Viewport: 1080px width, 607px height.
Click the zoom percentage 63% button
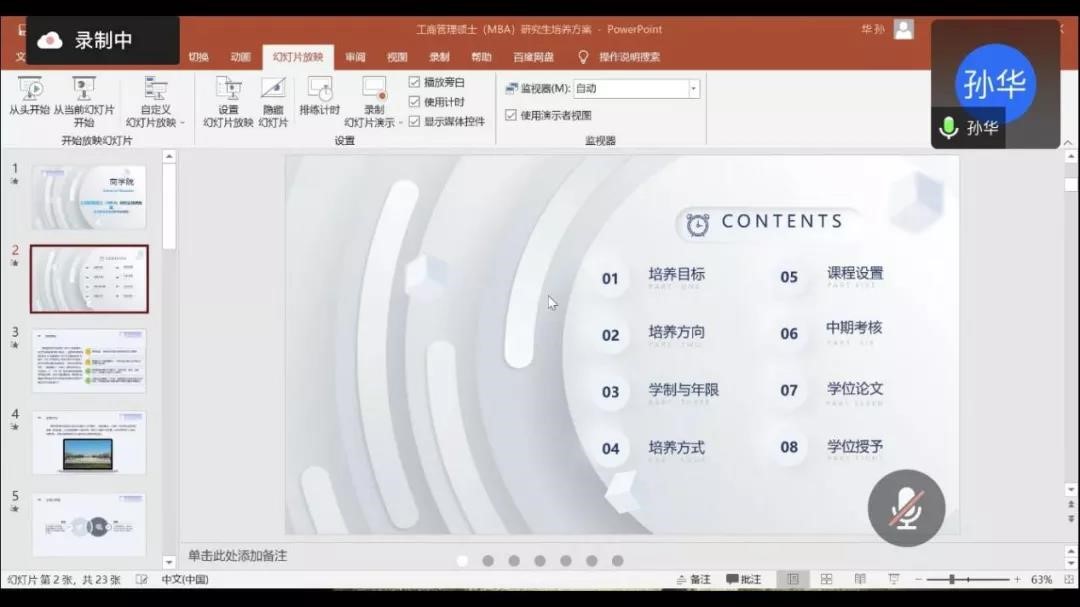click(1041, 579)
